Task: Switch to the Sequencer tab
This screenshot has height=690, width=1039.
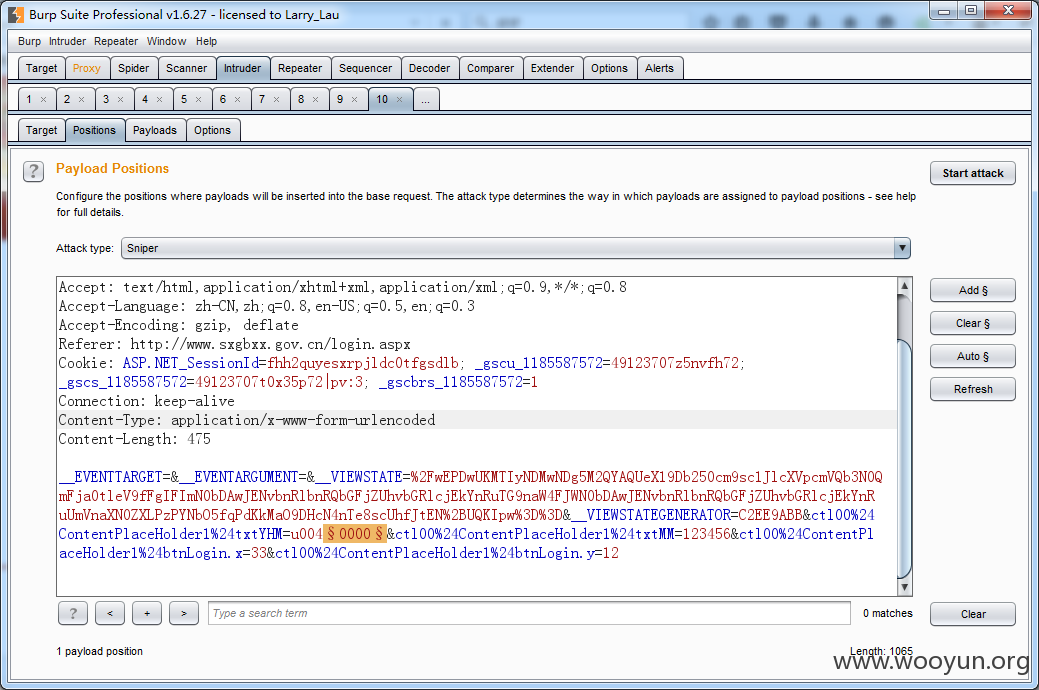Action: coord(365,68)
